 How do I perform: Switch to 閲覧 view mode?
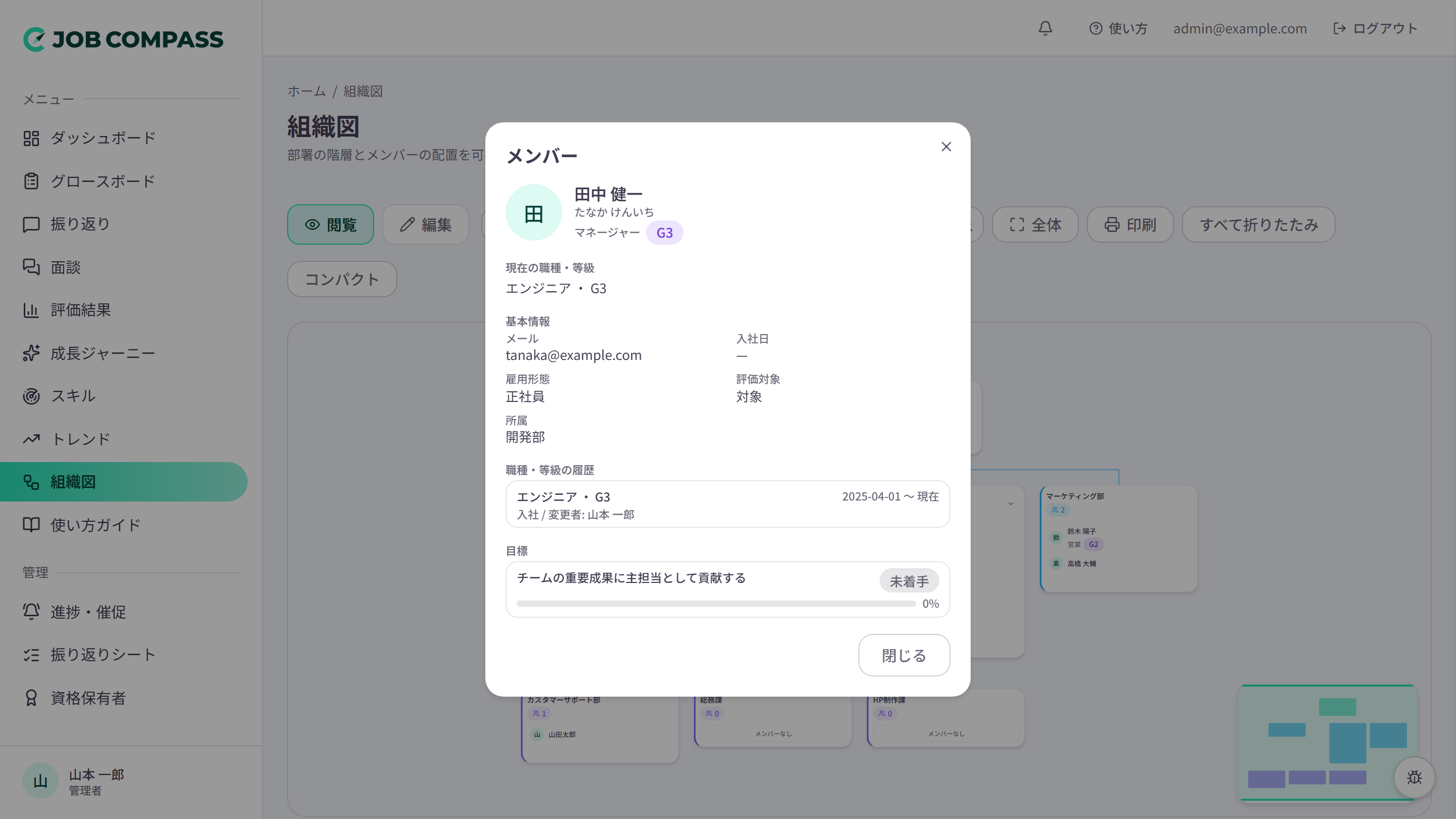point(331,224)
